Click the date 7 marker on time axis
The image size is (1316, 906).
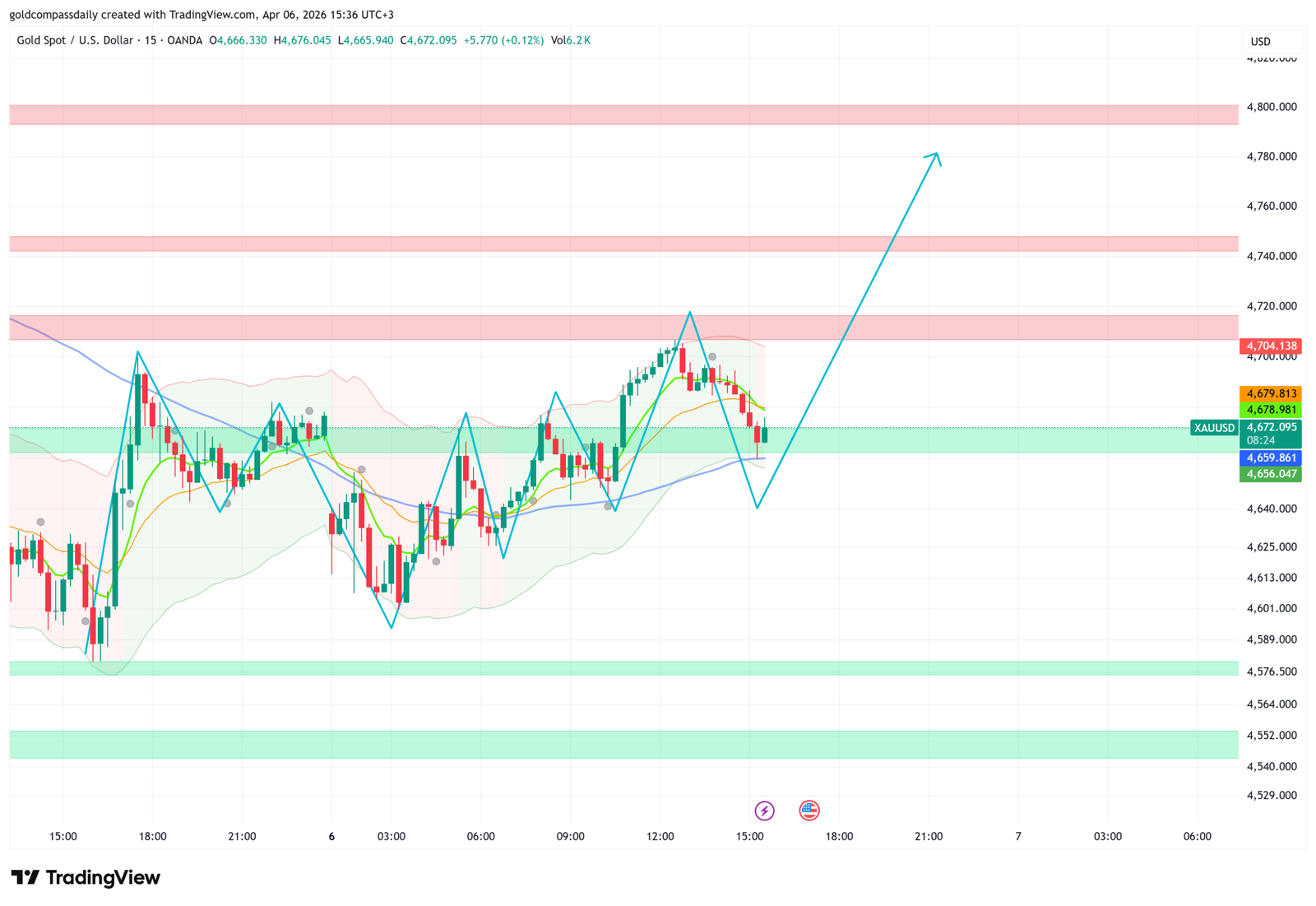click(x=1018, y=837)
